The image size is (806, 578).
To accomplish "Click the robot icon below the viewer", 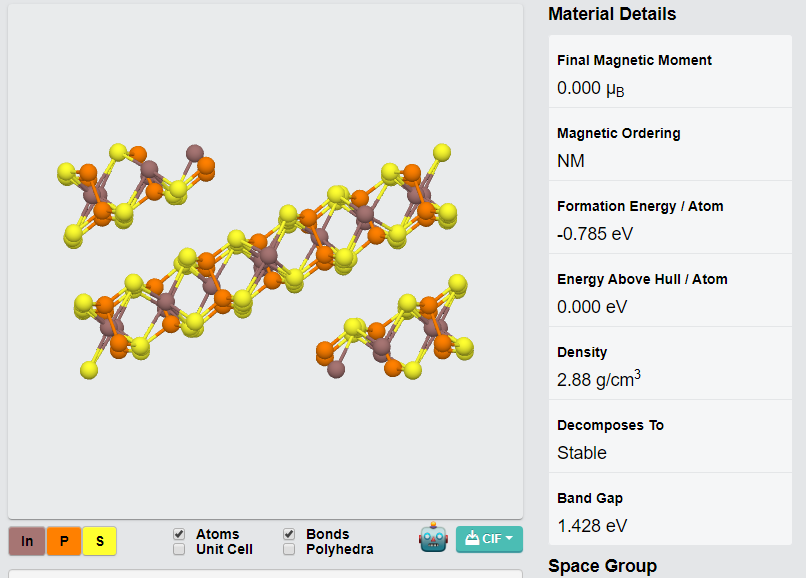I will pyautogui.click(x=433, y=539).
